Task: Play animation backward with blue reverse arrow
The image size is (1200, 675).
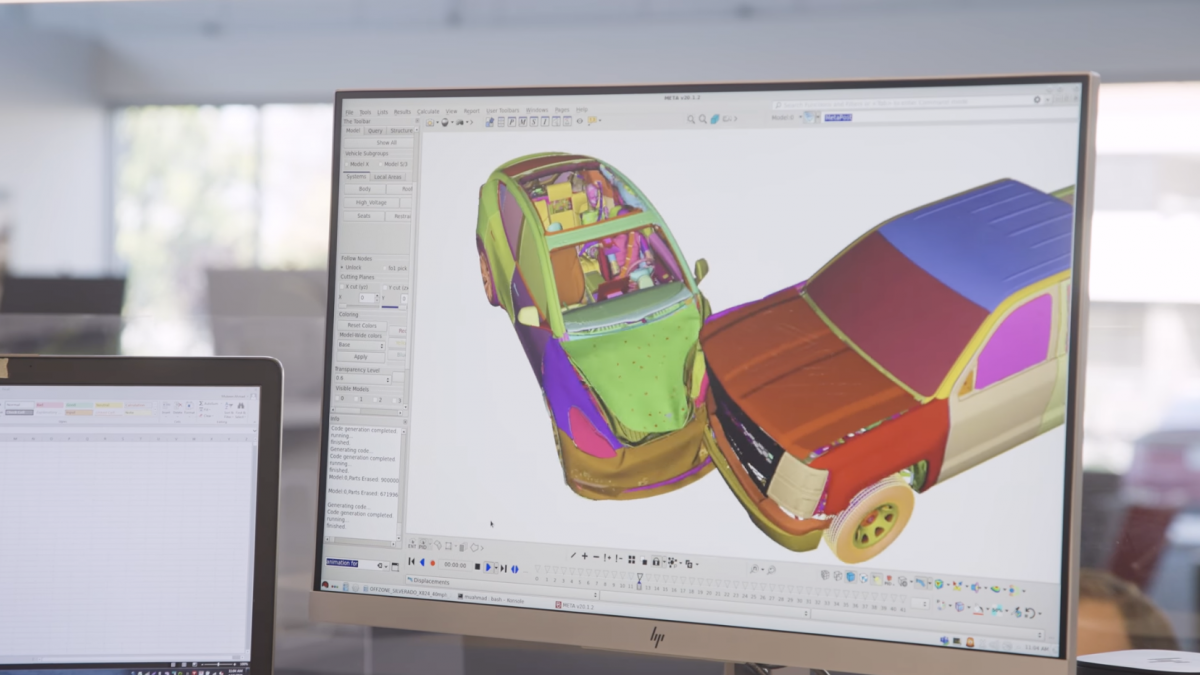Action: click(x=422, y=562)
